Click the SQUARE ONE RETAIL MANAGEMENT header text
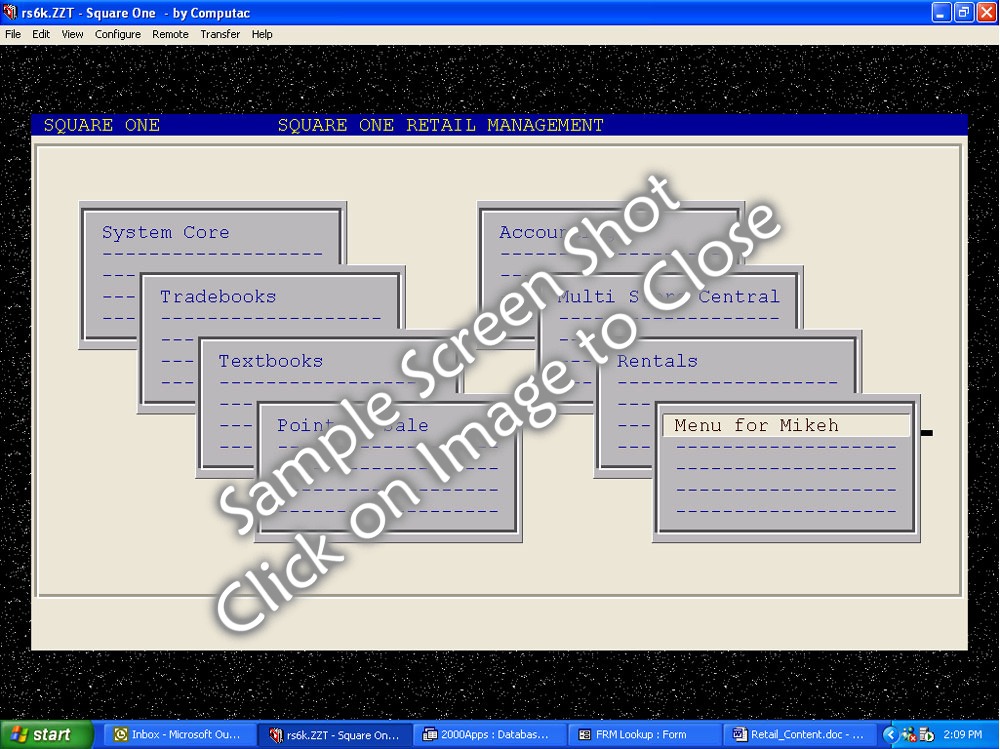1000x749 pixels. tap(441, 125)
